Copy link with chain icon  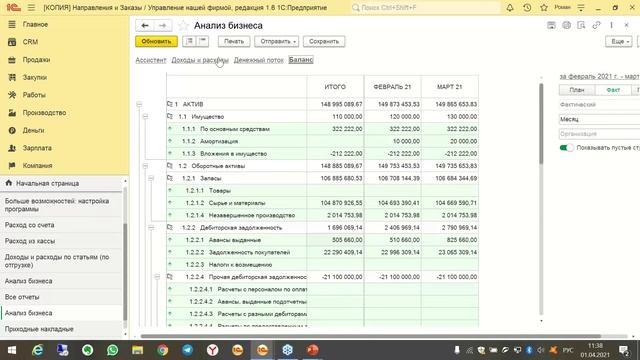pos(596,25)
